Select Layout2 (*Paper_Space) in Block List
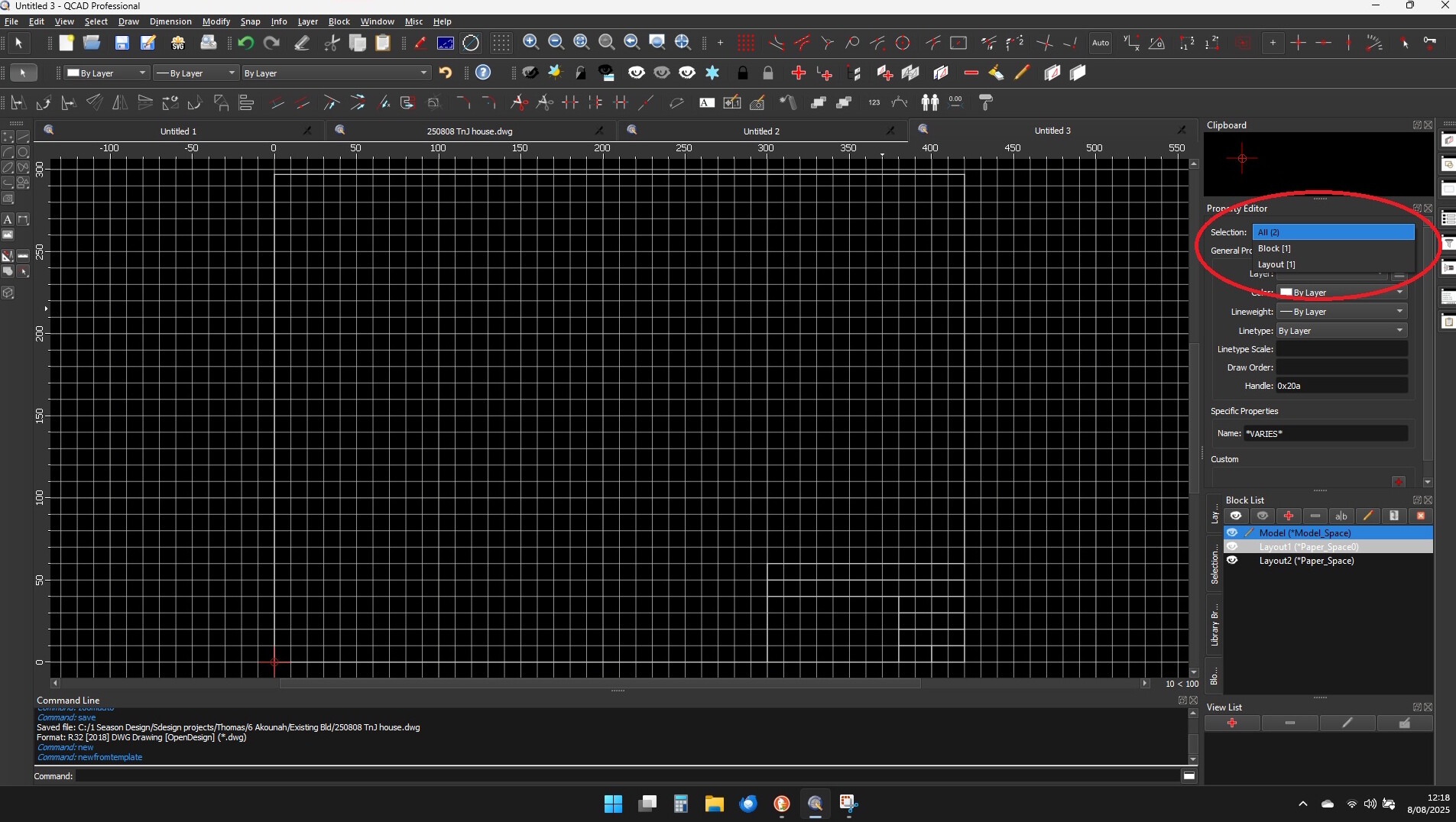 1306,560
